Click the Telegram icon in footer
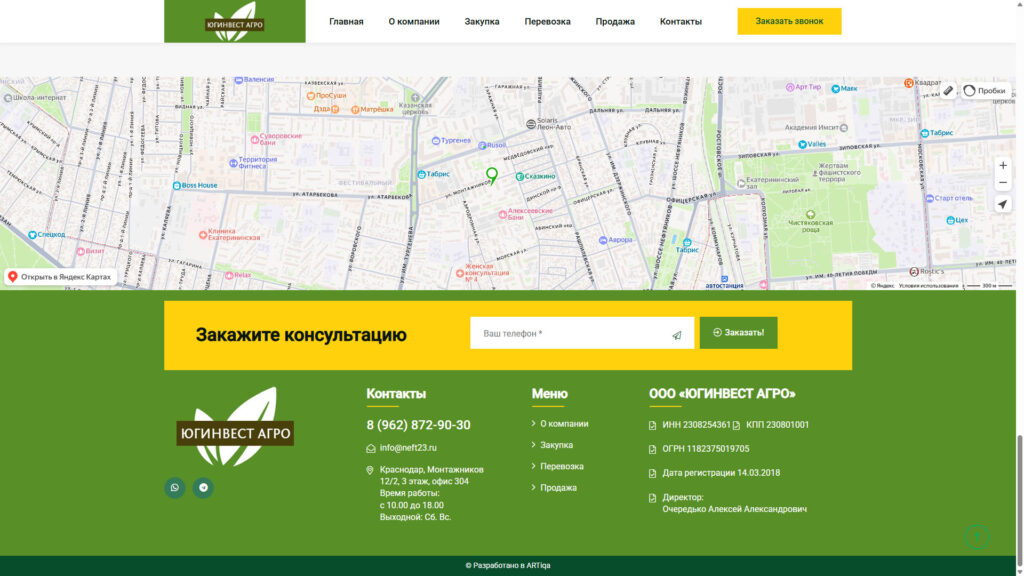1024x576 pixels. pos(203,488)
